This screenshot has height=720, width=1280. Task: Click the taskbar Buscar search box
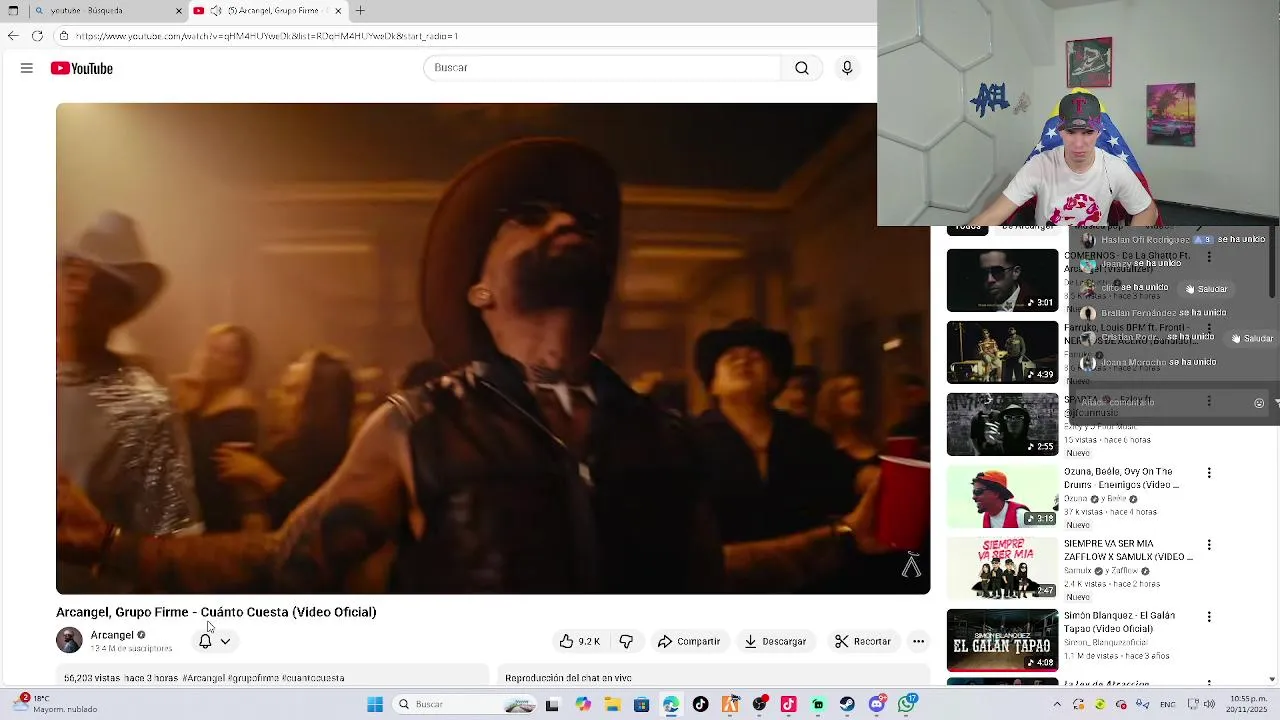pyautogui.click(x=464, y=705)
